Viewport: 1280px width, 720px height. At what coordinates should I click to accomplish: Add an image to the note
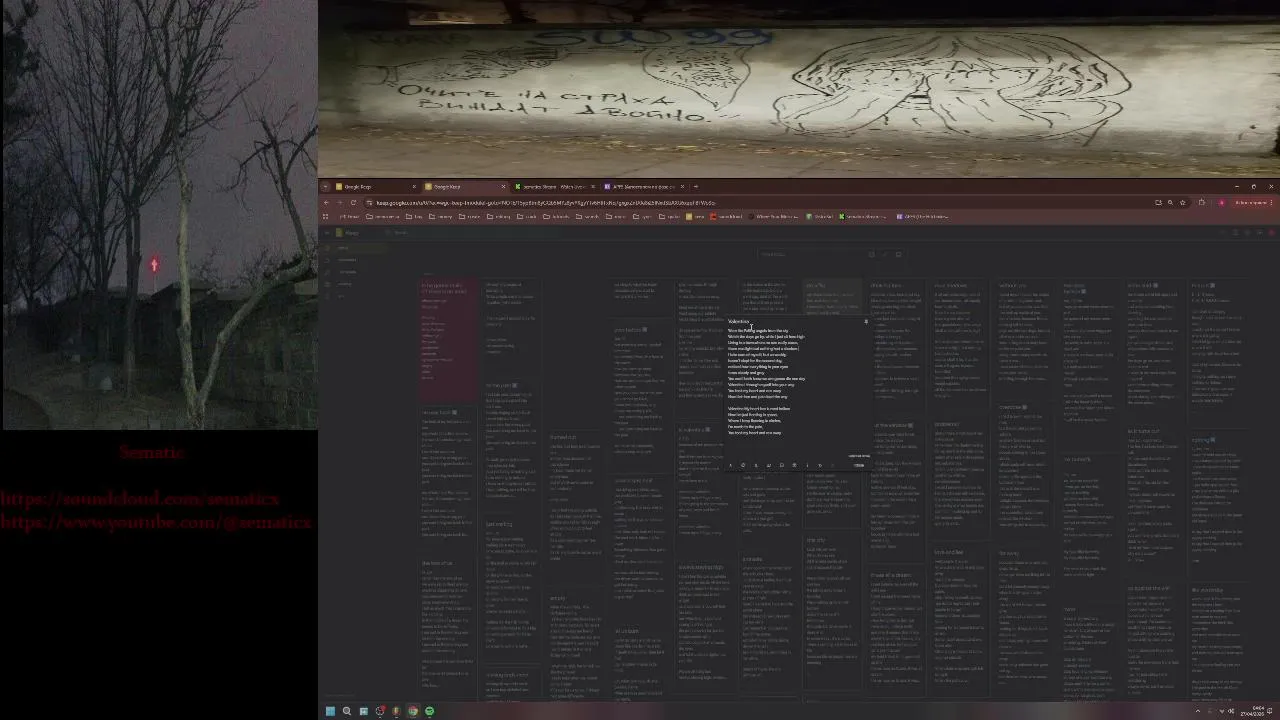(782, 465)
